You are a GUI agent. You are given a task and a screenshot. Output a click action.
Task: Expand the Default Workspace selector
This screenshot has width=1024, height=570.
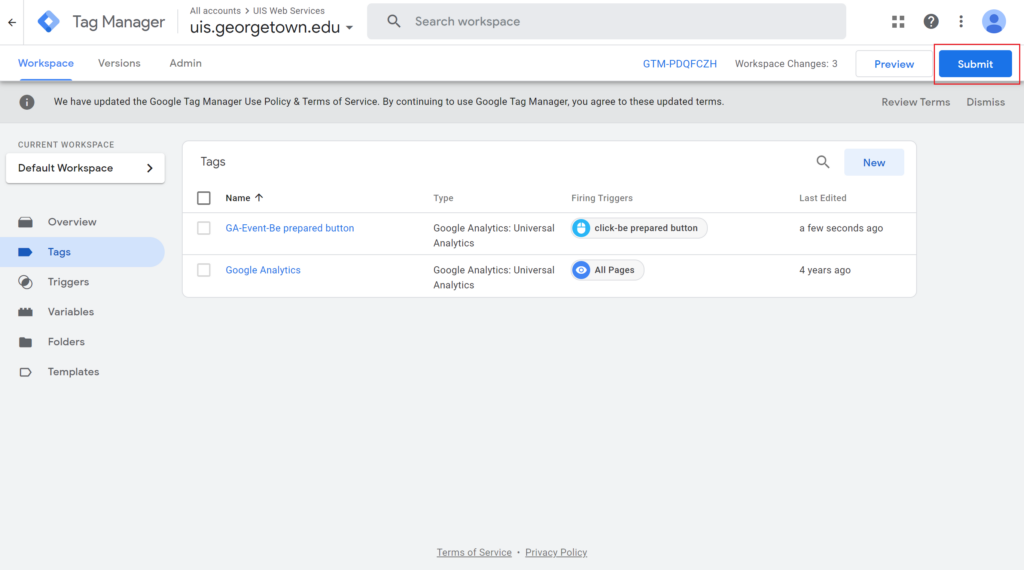pyautogui.click(x=85, y=168)
